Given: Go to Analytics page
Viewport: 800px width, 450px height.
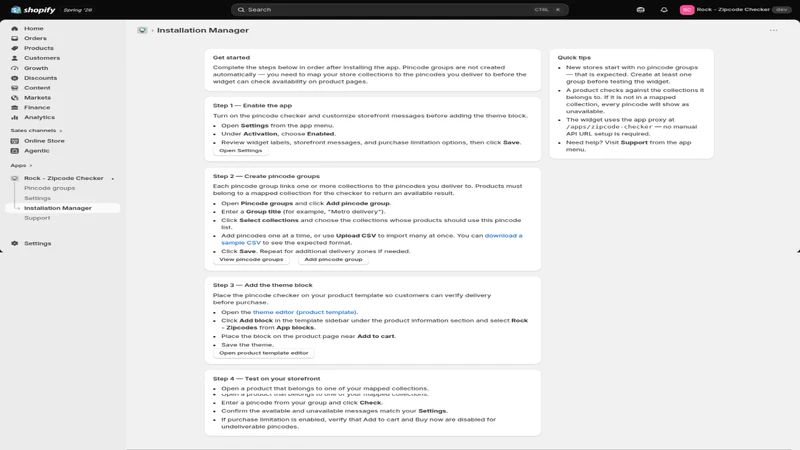Looking at the screenshot, I should coord(39,117).
